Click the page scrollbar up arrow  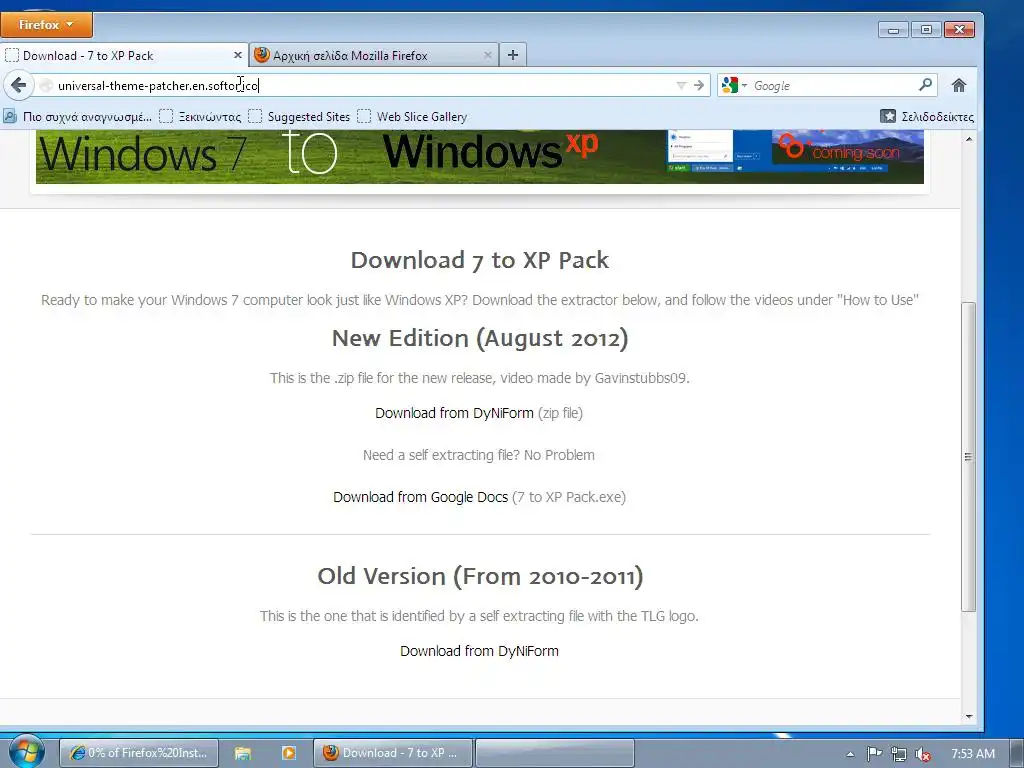tap(969, 139)
